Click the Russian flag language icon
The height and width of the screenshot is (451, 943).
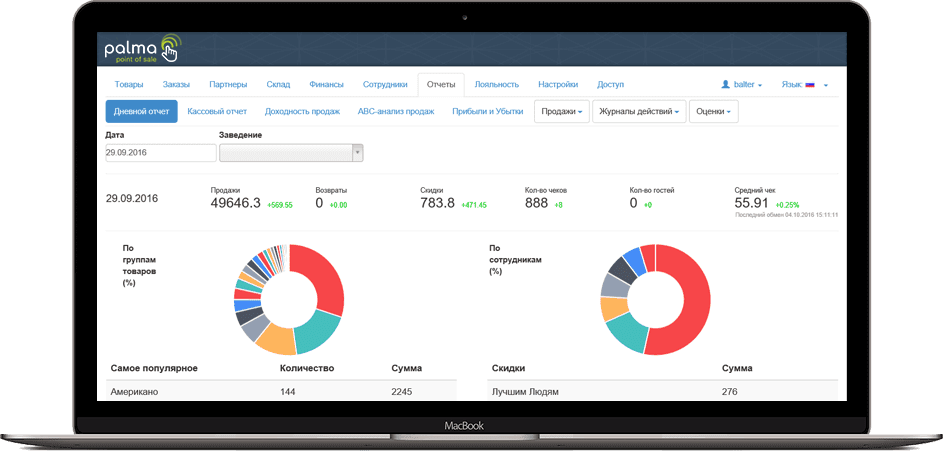(810, 85)
